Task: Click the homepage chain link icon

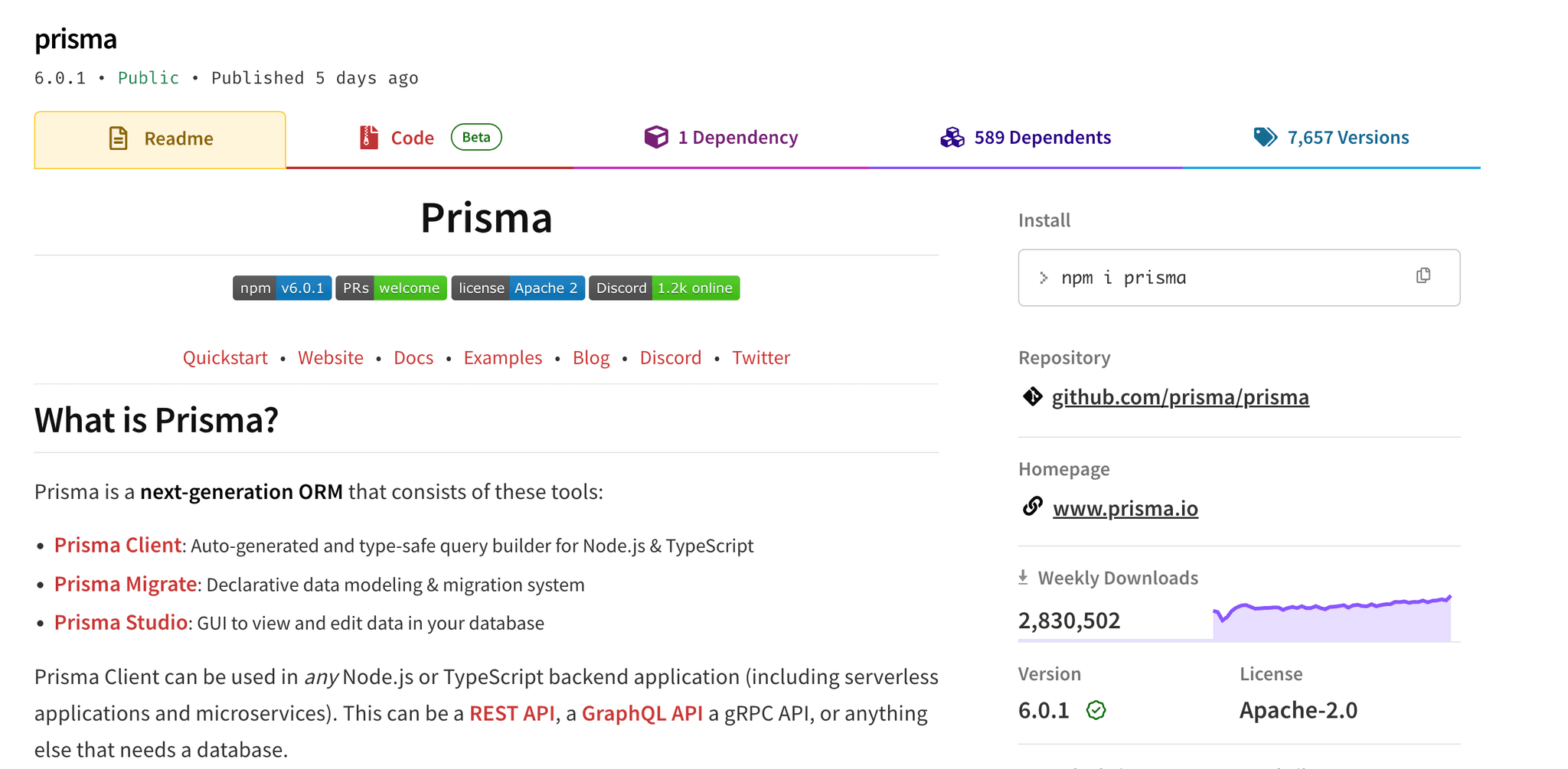Action: coord(1032,507)
